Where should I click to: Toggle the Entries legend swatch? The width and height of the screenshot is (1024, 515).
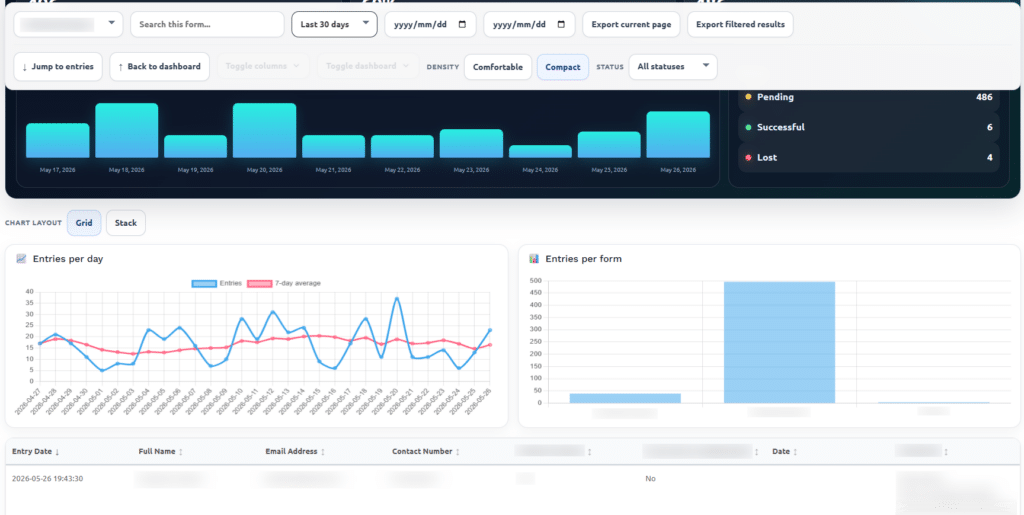point(205,283)
